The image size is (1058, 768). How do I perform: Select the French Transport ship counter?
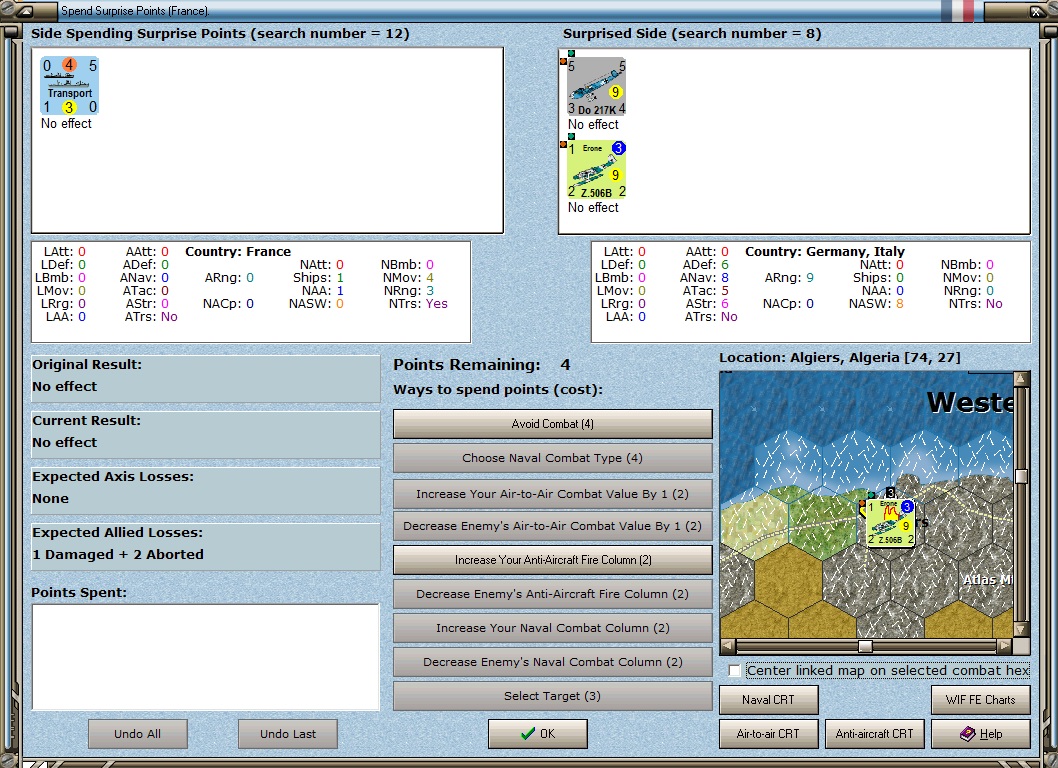[69, 86]
